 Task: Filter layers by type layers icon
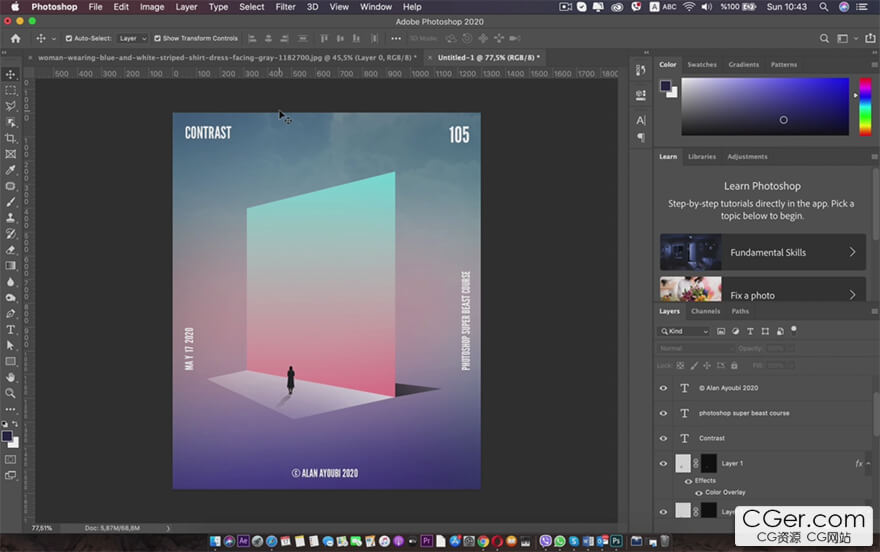tap(750, 332)
